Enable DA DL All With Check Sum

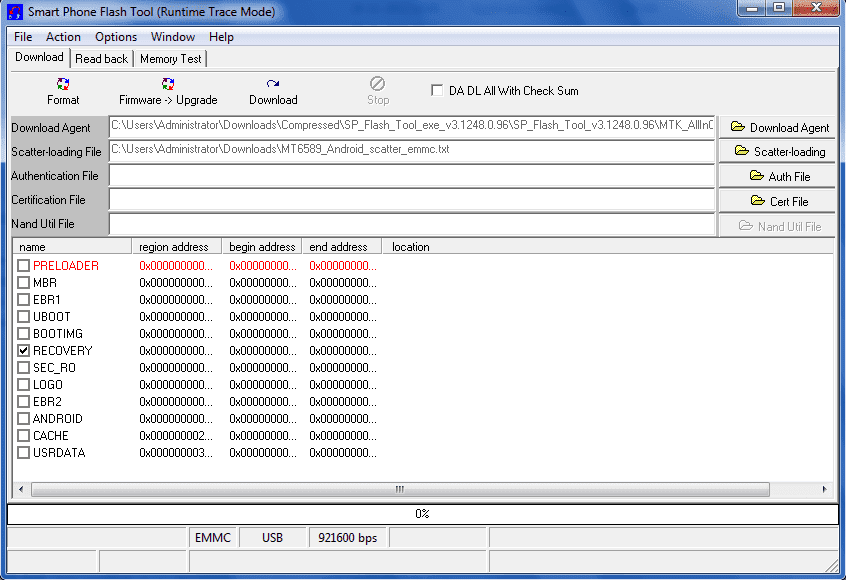pos(437,90)
